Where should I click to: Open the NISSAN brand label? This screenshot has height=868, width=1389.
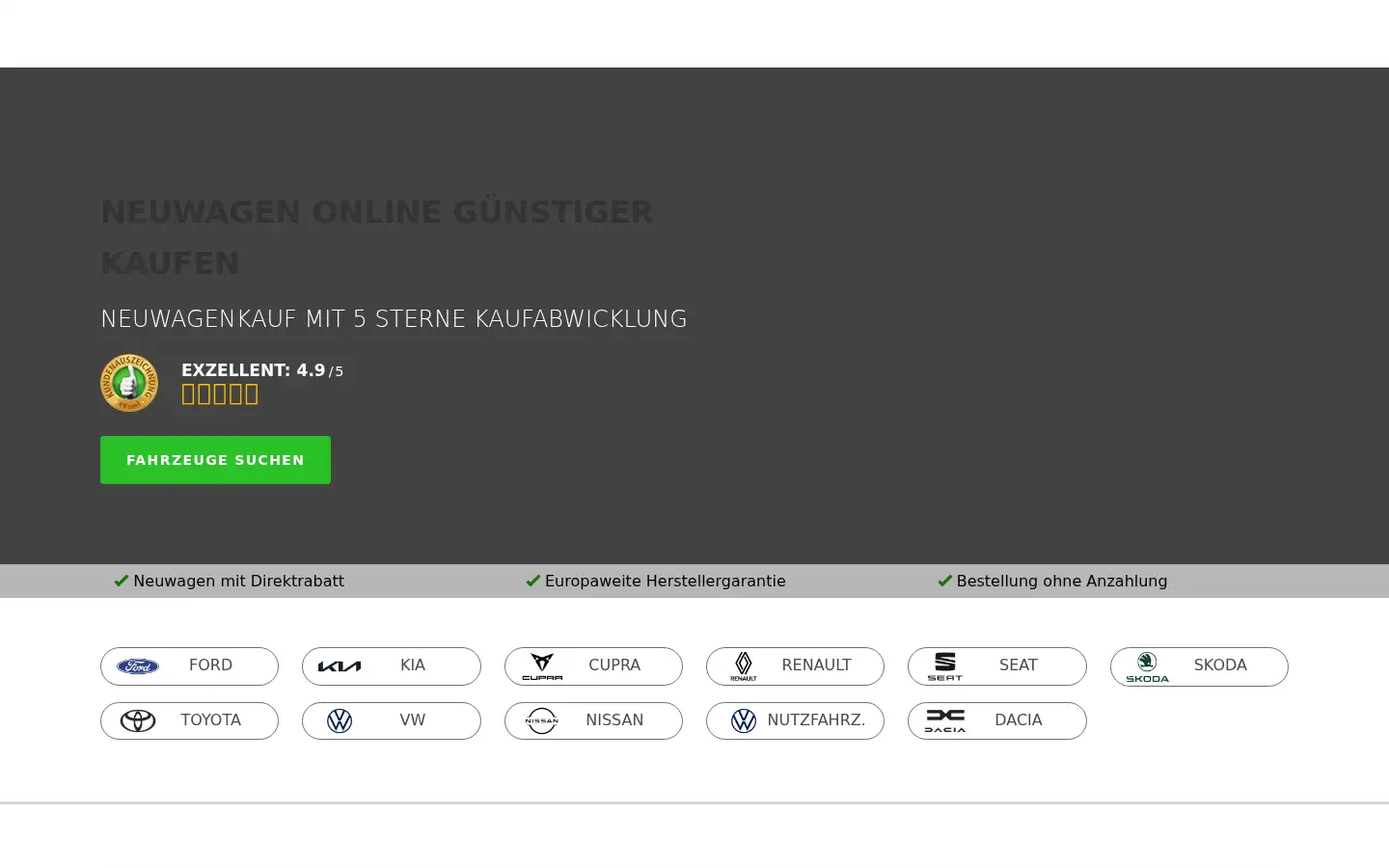(x=614, y=720)
